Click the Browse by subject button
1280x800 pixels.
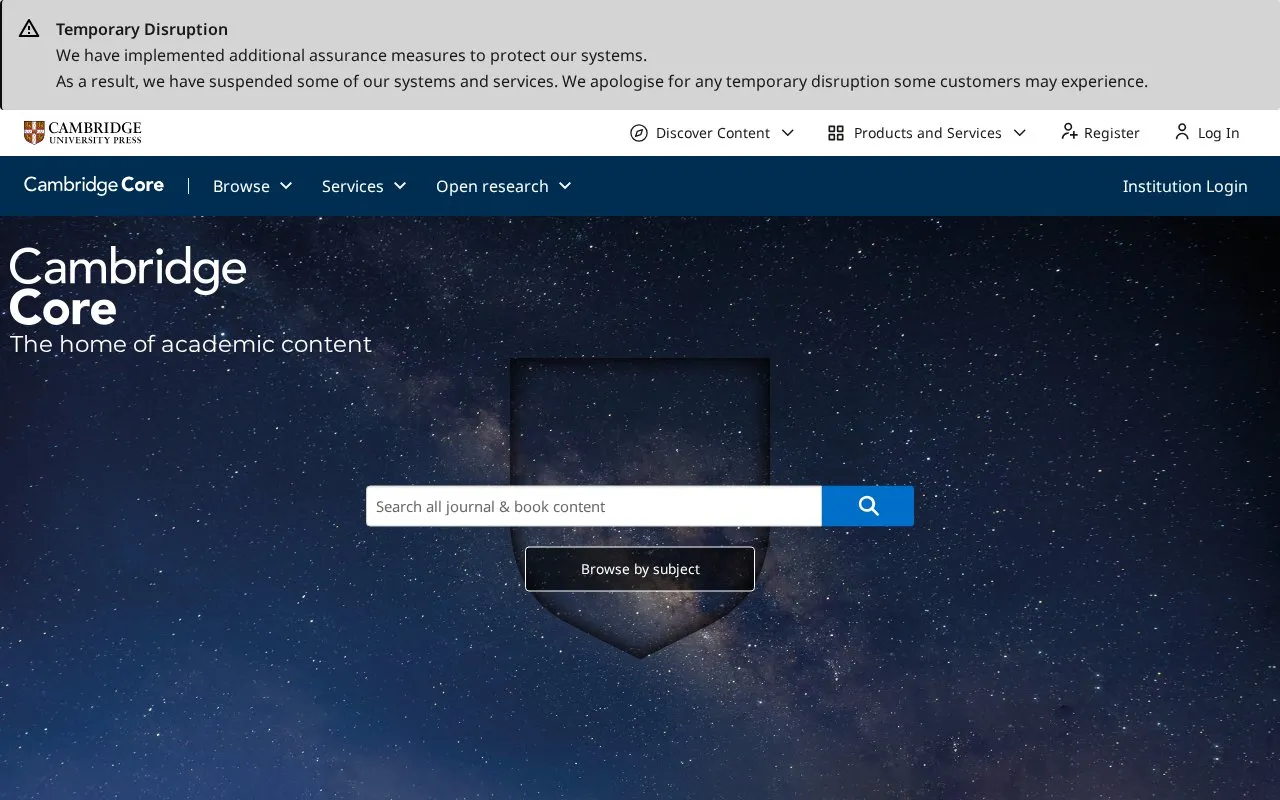pos(640,569)
